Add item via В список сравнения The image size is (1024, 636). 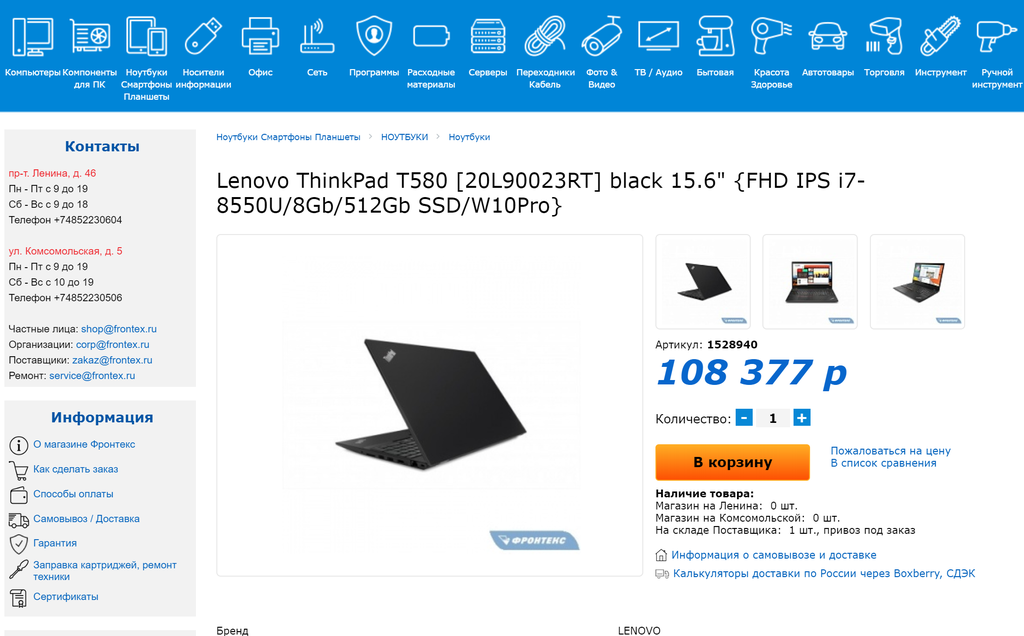coord(883,463)
